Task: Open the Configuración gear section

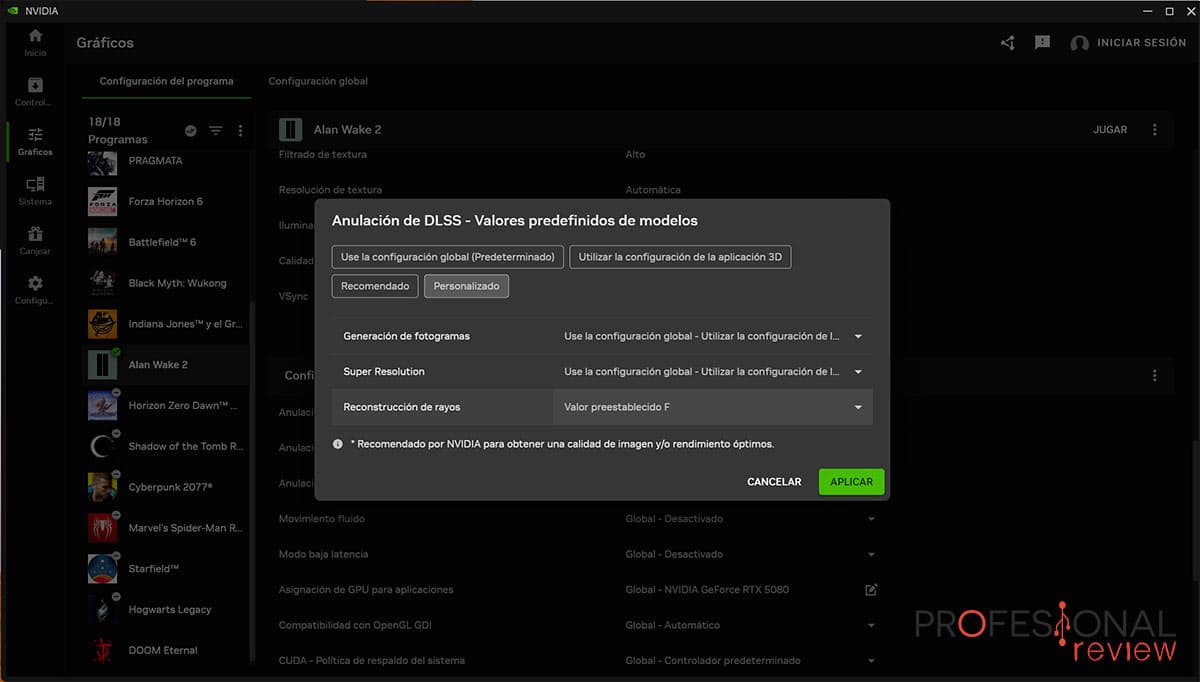Action: 35,290
